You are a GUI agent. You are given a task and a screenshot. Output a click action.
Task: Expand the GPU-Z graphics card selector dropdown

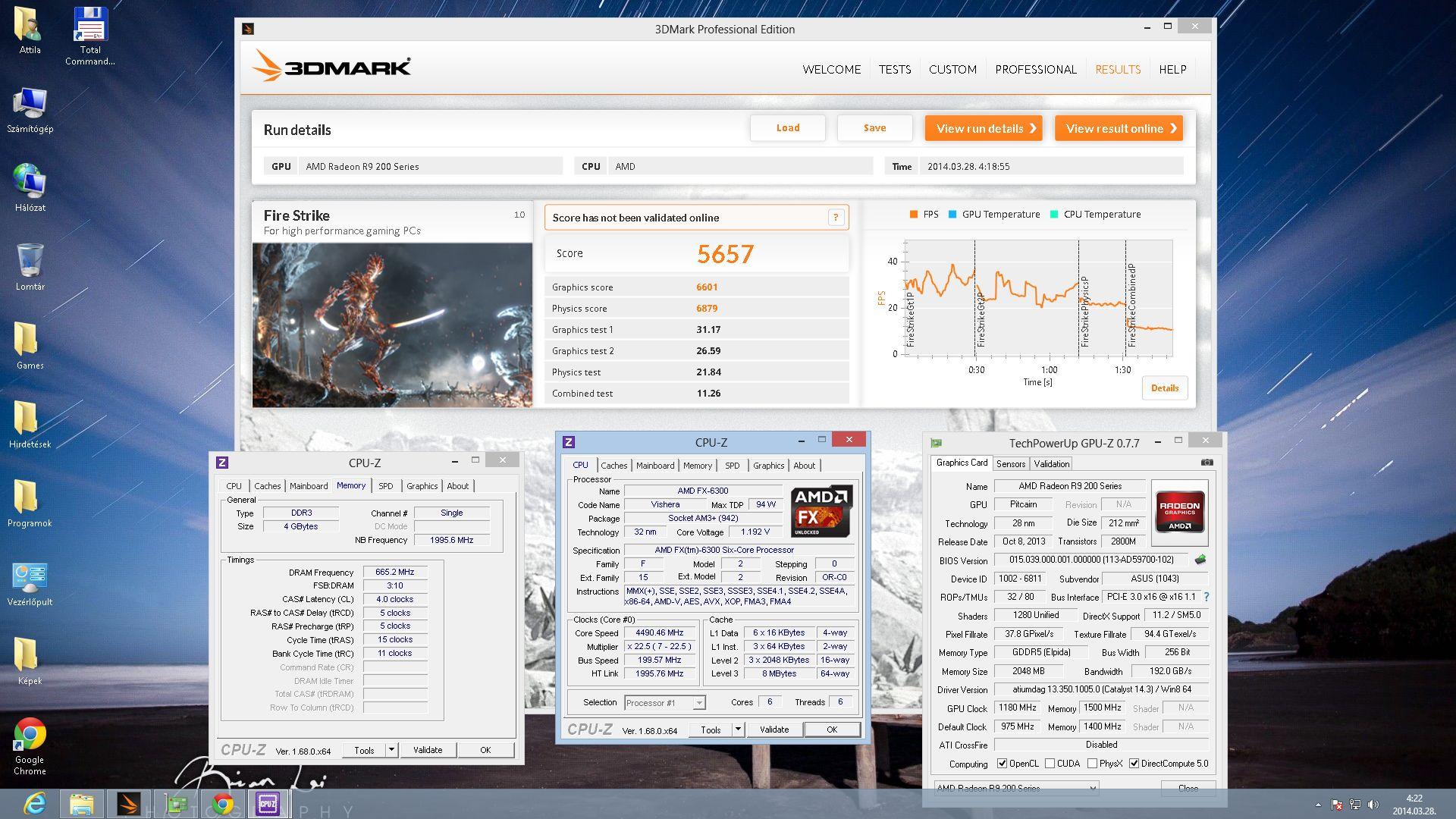point(1092,788)
